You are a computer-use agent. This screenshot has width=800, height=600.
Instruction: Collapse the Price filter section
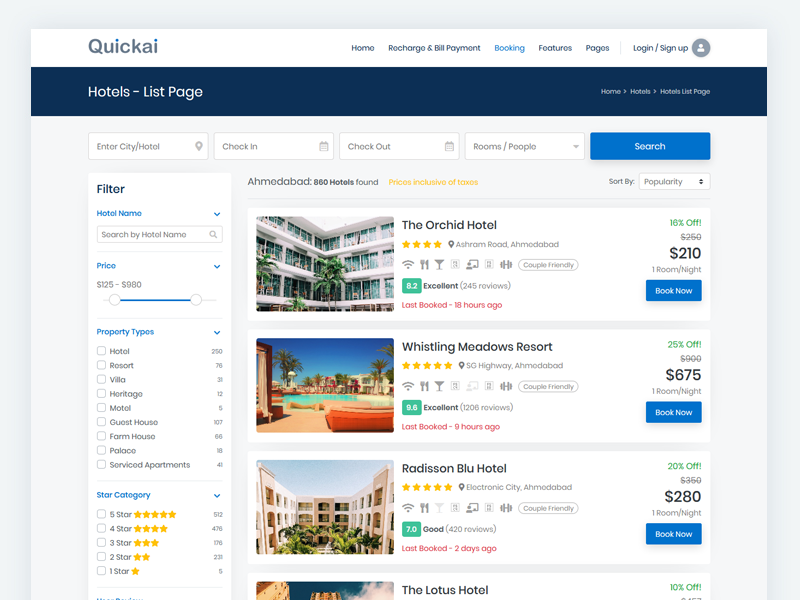217,266
